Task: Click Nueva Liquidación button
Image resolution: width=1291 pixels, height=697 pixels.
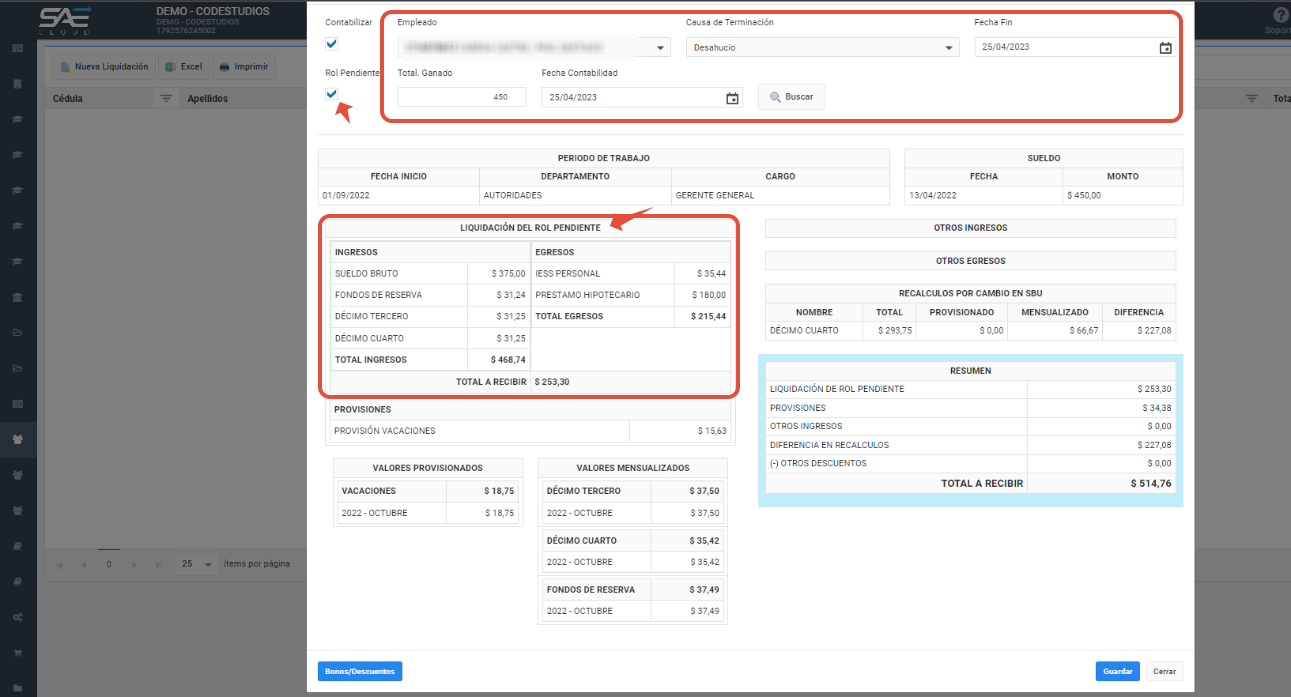Action: pyautogui.click(x=104, y=67)
